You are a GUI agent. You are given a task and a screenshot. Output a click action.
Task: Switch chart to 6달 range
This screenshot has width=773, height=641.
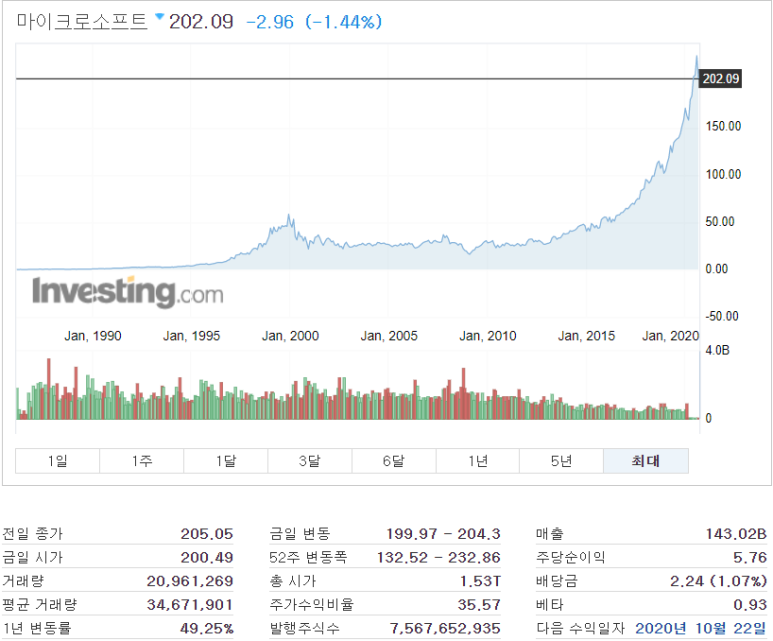click(394, 461)
